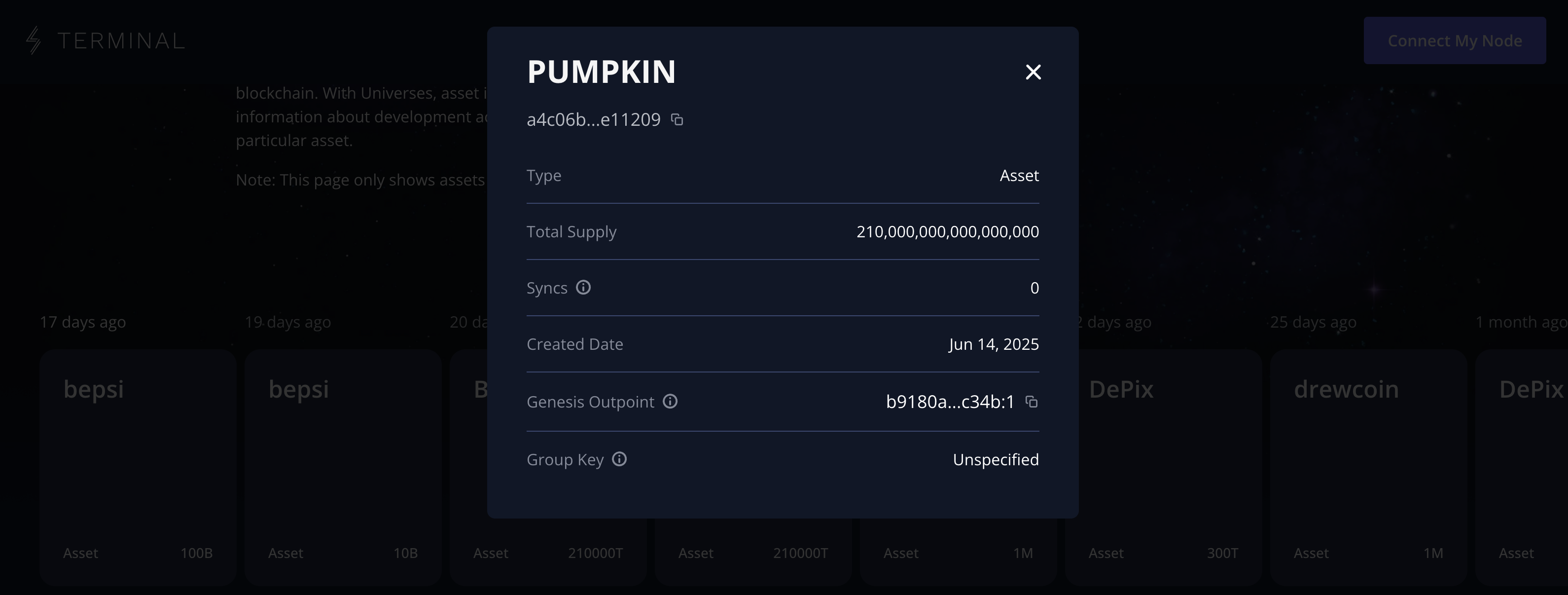Show info tooltip for Genesis Outpoint

point(670,401)
